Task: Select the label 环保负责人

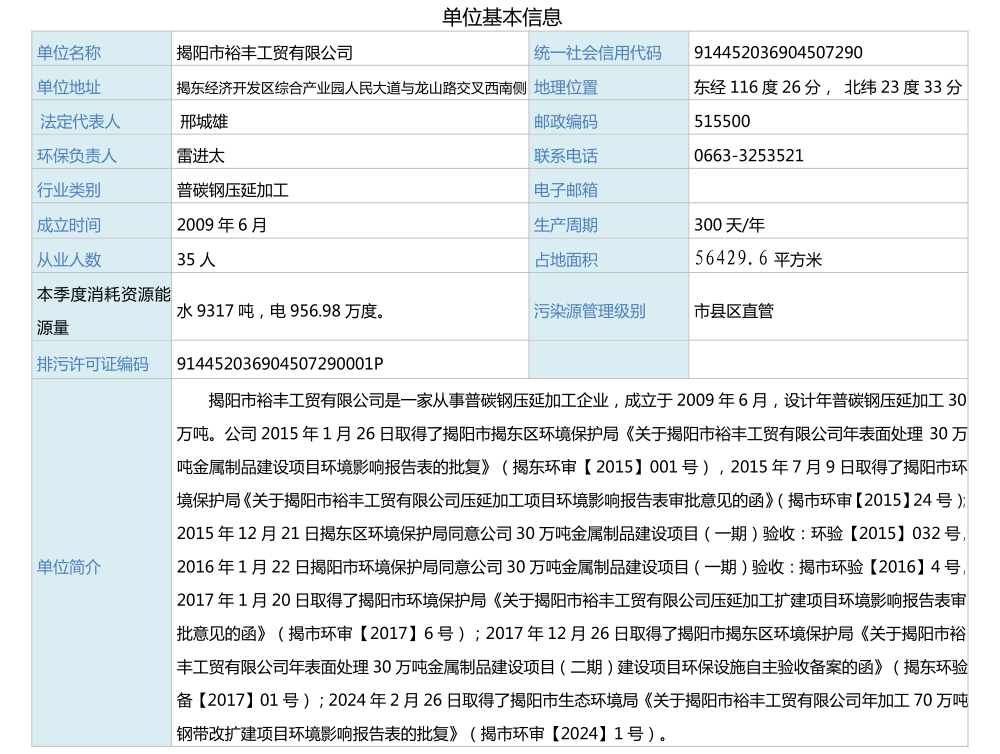Action: click(x=77, y=156)
